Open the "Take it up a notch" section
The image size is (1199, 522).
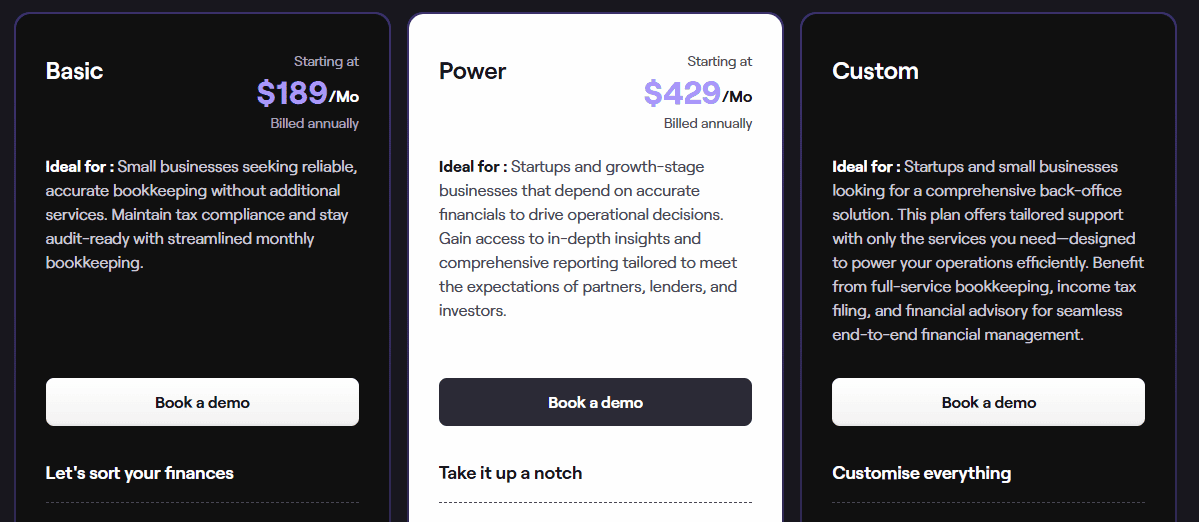[x=510, y=473]
